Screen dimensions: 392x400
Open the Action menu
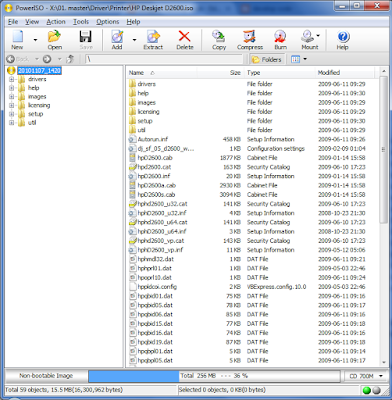56,22
